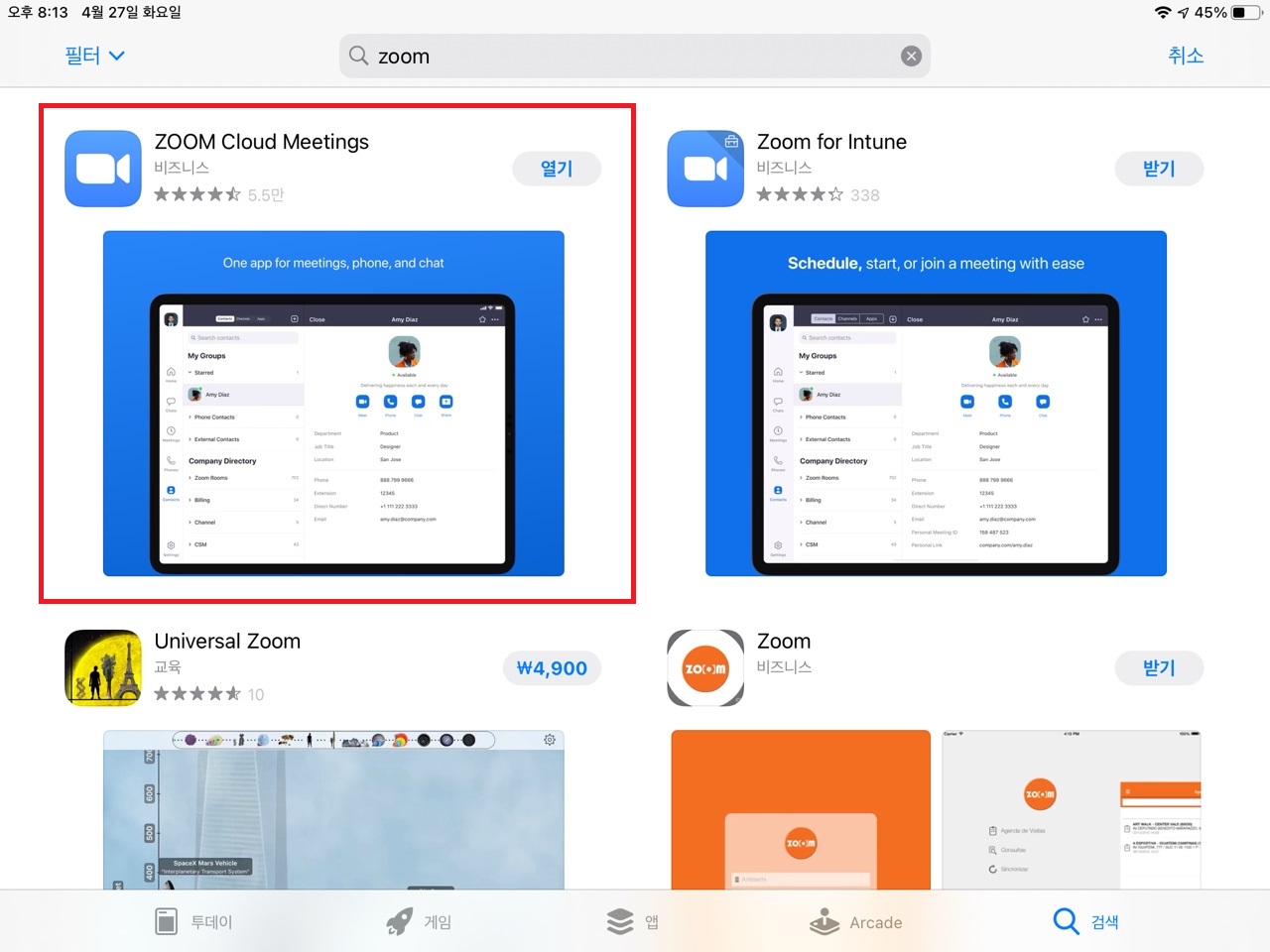Open Universal Zoom app icon
This screenshot has width=1270, height=952.
point(103,667)
